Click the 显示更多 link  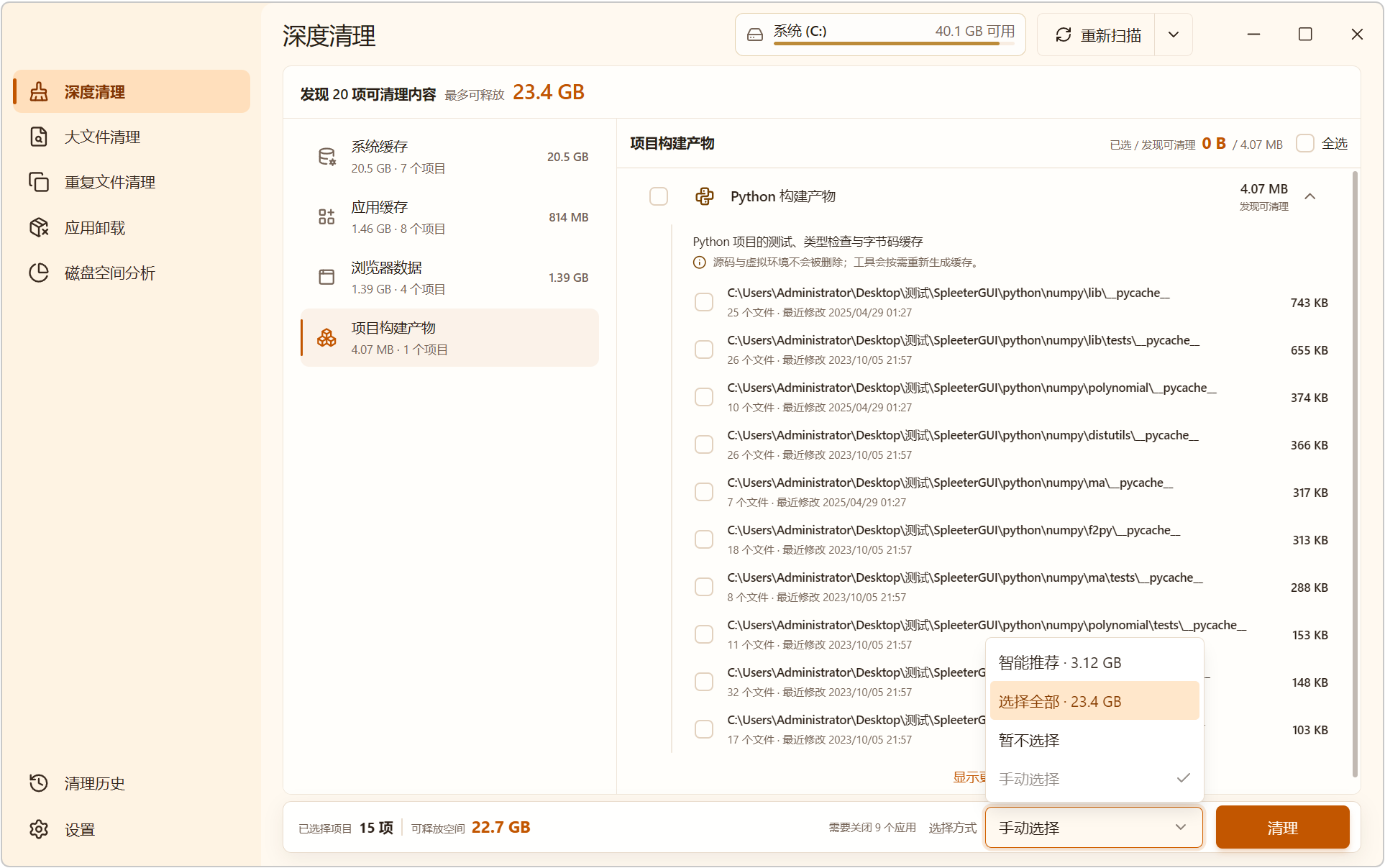tap(969, 777)
